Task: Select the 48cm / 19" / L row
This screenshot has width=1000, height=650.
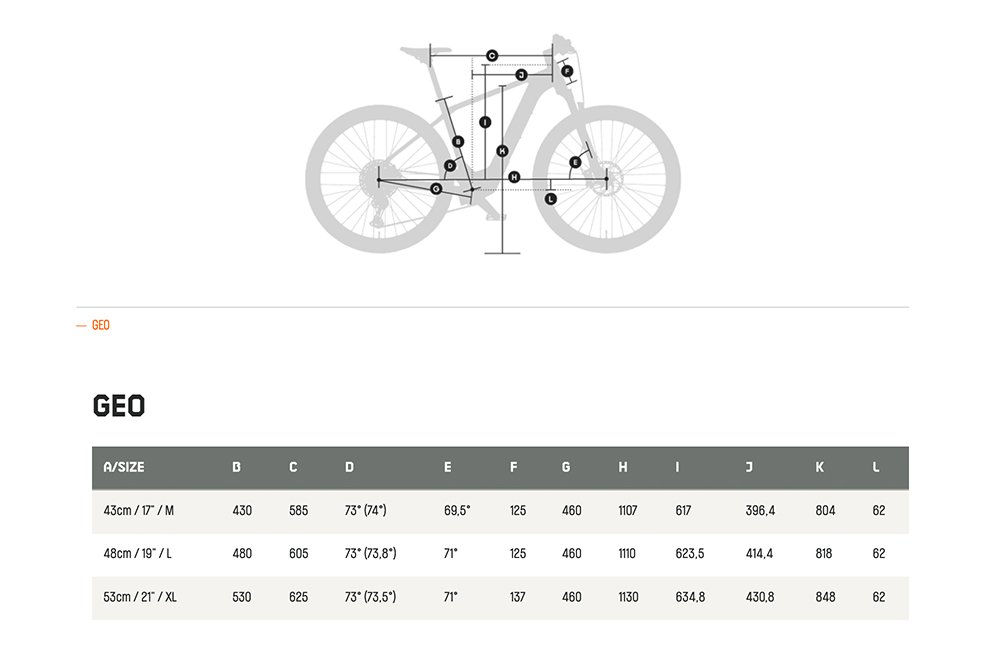Action: [x=500, y=554]
